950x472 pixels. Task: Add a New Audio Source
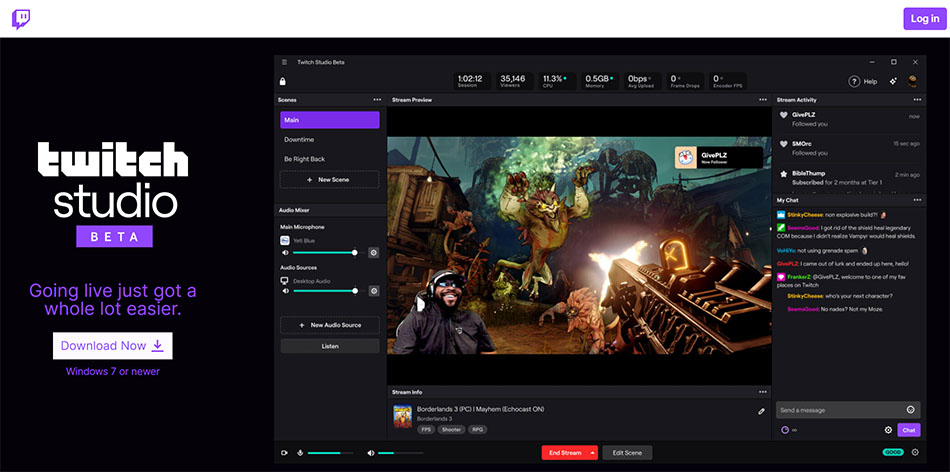coord(330,325)
